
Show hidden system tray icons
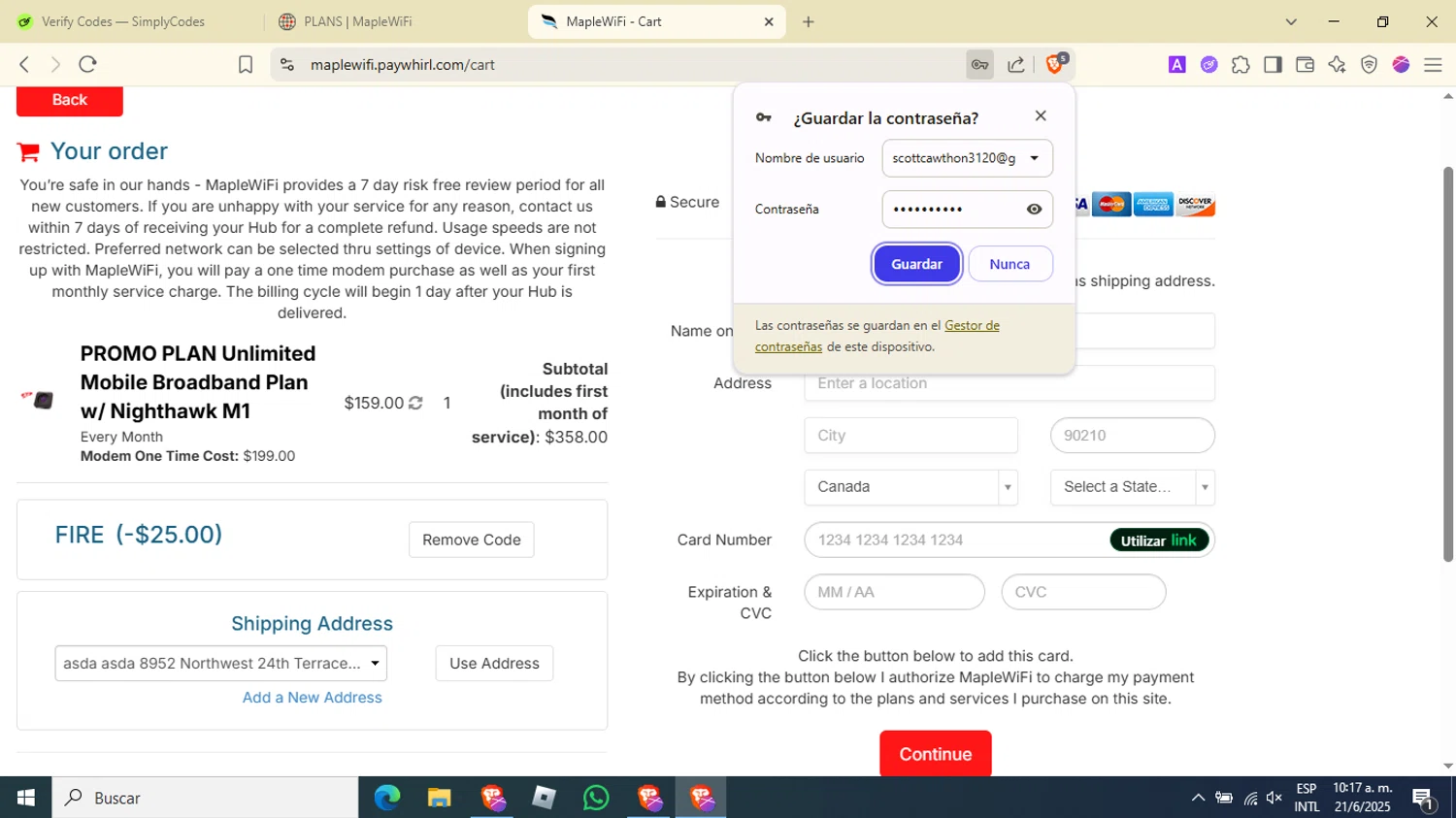(1198, 798)
